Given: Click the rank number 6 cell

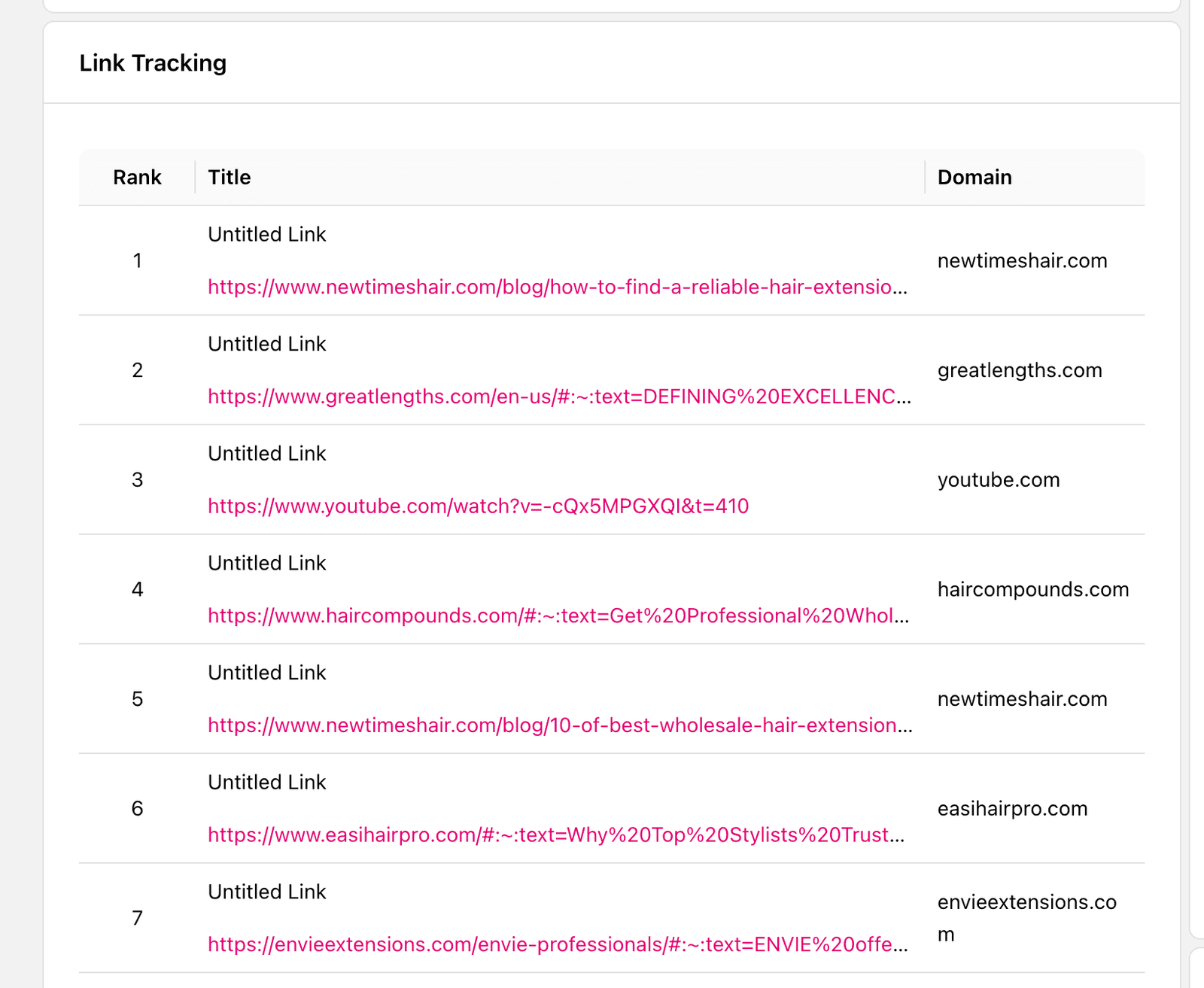Looking at the screenshot, I should pos(137,809).
